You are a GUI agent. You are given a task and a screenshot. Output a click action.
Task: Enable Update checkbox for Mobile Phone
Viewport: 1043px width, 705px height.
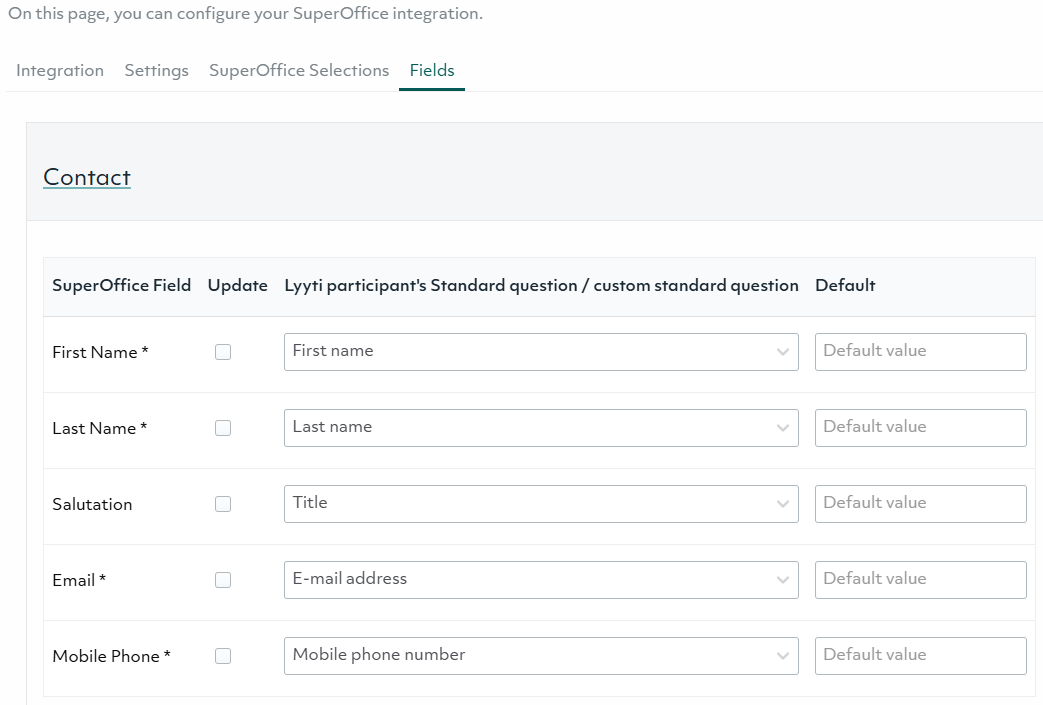point(223,656)
